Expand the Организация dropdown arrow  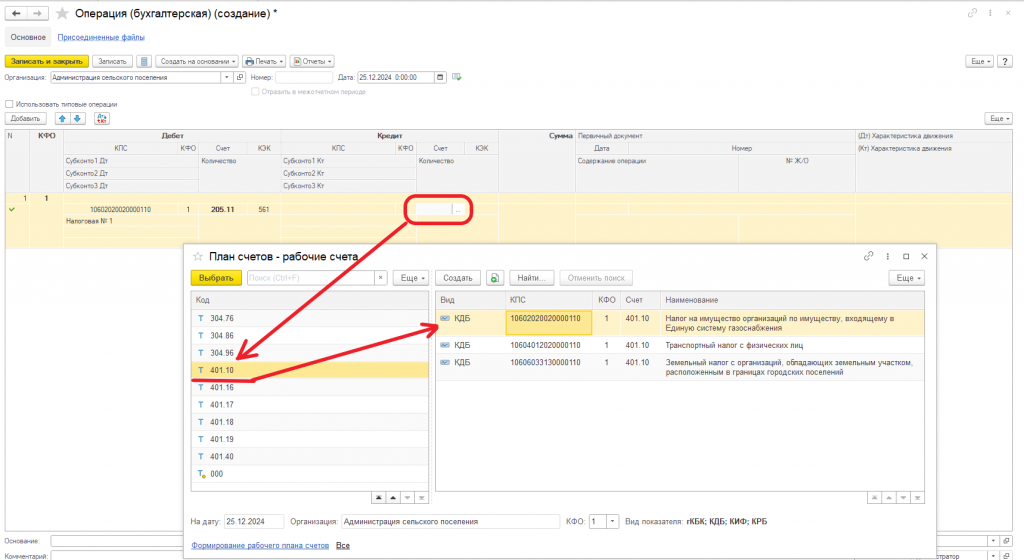click(227, 77)
